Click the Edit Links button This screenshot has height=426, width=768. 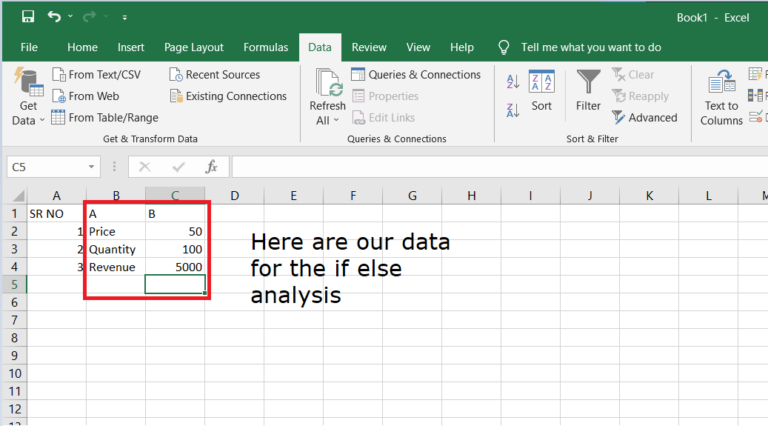384,118
